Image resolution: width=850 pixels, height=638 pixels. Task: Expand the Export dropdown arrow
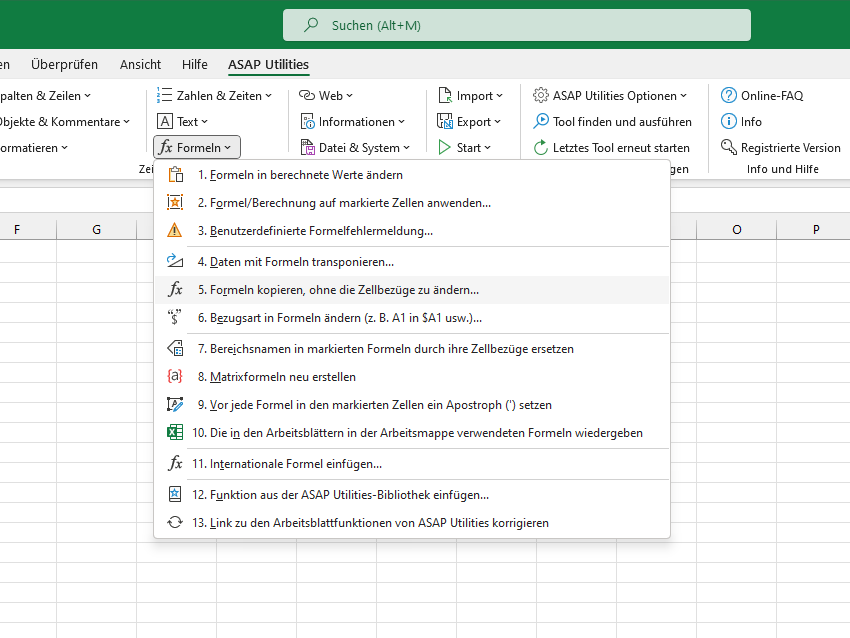[x=498, y=121]
